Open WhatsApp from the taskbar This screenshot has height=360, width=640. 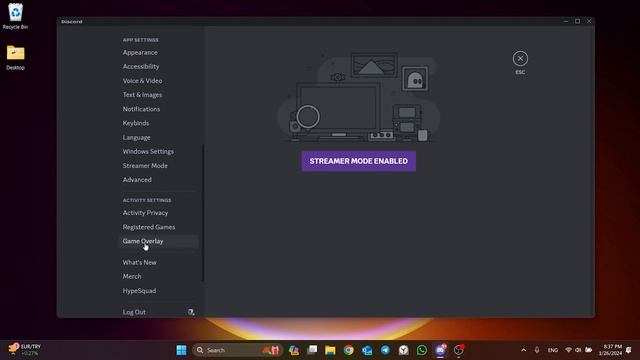pos(422,350)
